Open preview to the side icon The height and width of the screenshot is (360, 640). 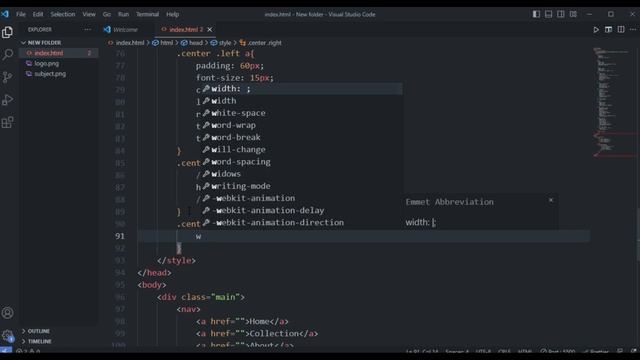pyautogui.click(x=608, y=29)
